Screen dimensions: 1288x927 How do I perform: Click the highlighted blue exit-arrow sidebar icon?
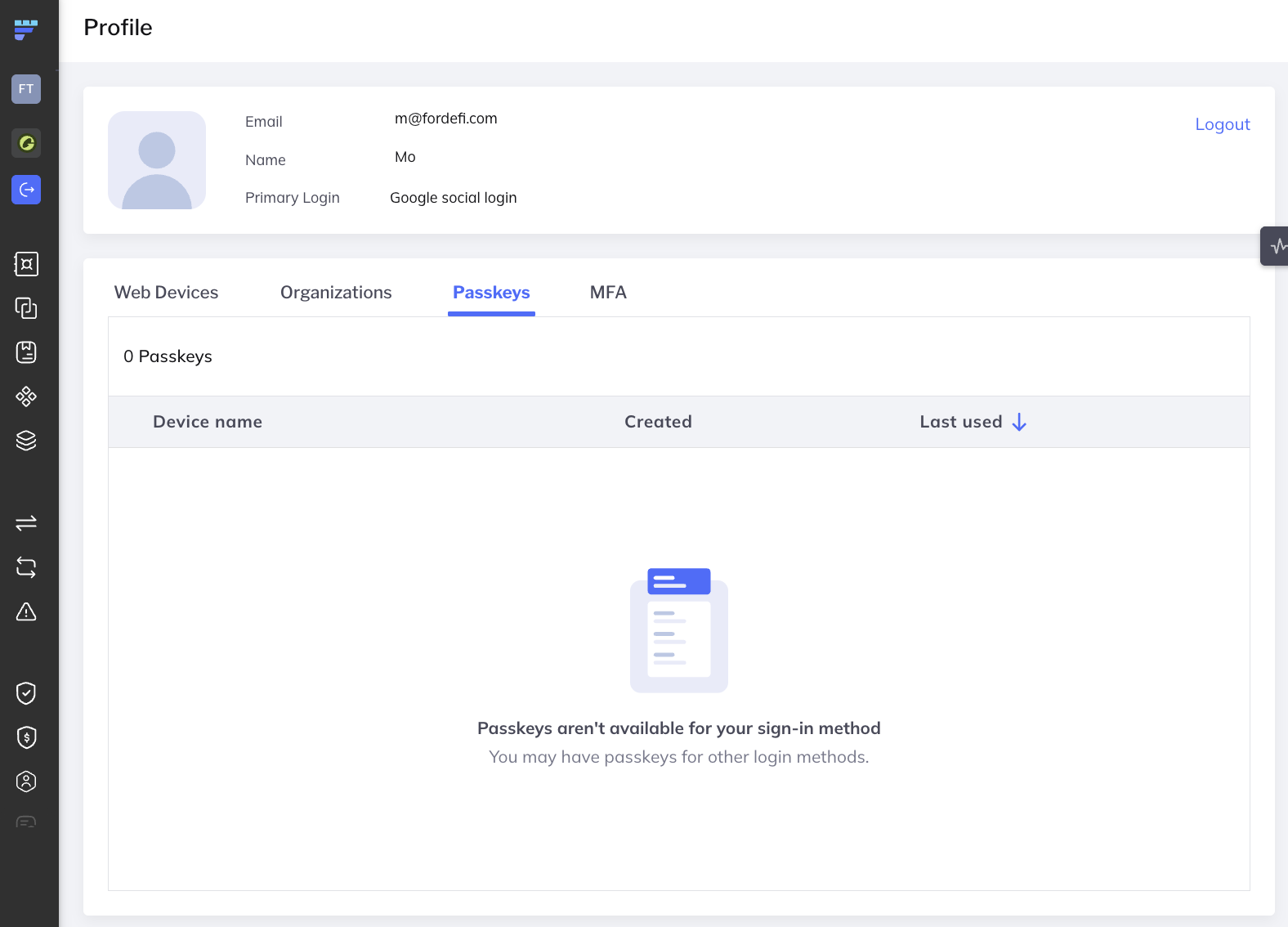(26, 190)
